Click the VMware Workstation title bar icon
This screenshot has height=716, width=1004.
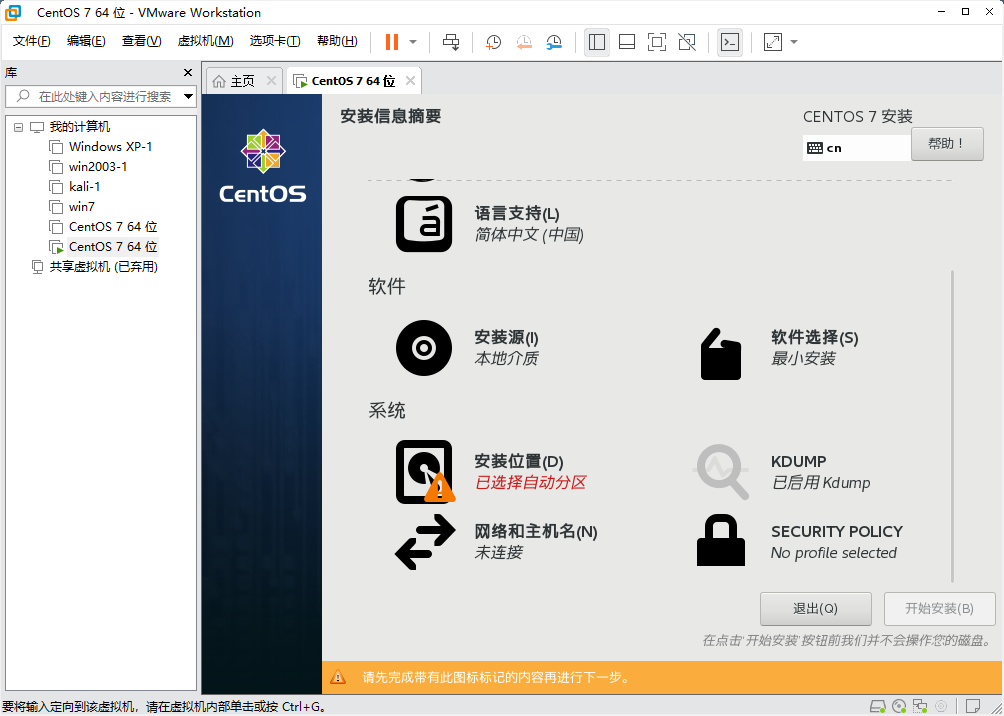pyautogui.click(x=13, y=12)
